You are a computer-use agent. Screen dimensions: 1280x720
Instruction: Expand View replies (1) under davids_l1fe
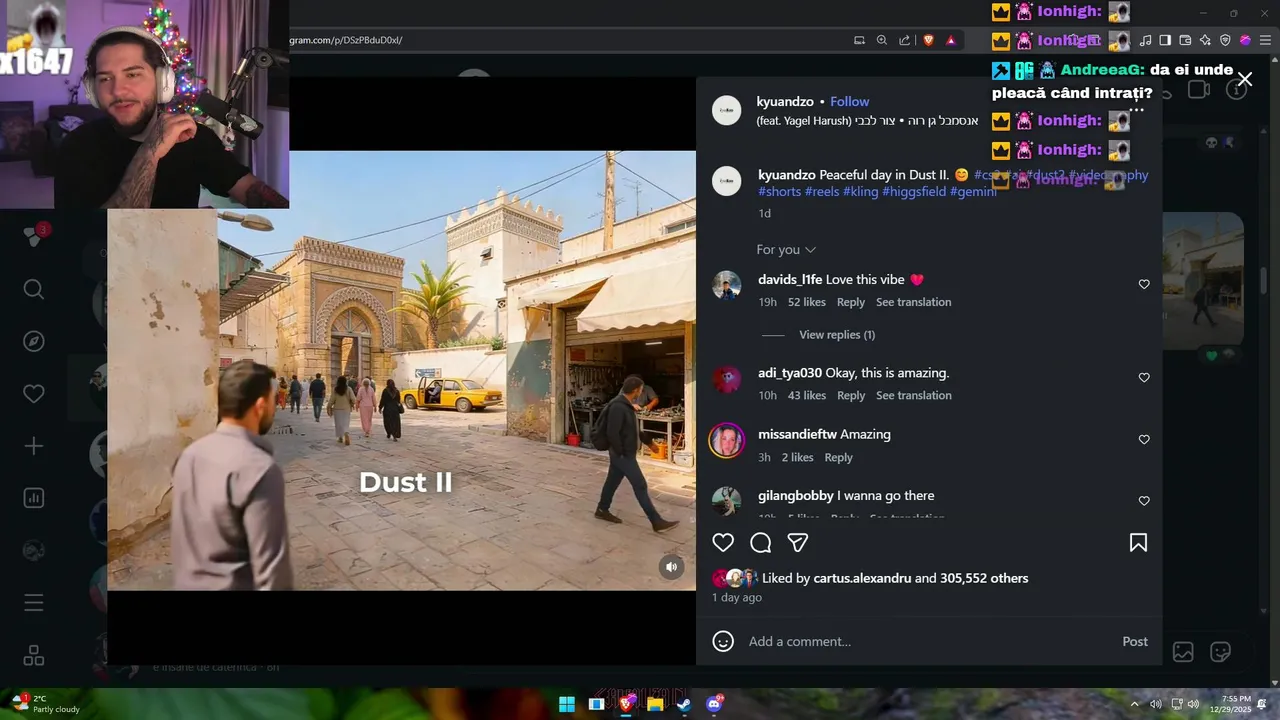(837, 335)
